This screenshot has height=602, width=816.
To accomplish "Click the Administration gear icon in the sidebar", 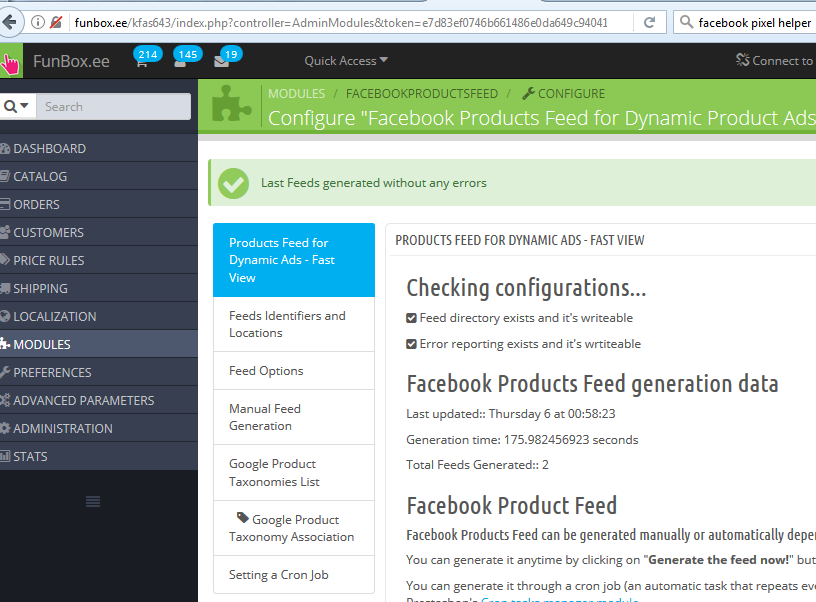I will 5,428.
